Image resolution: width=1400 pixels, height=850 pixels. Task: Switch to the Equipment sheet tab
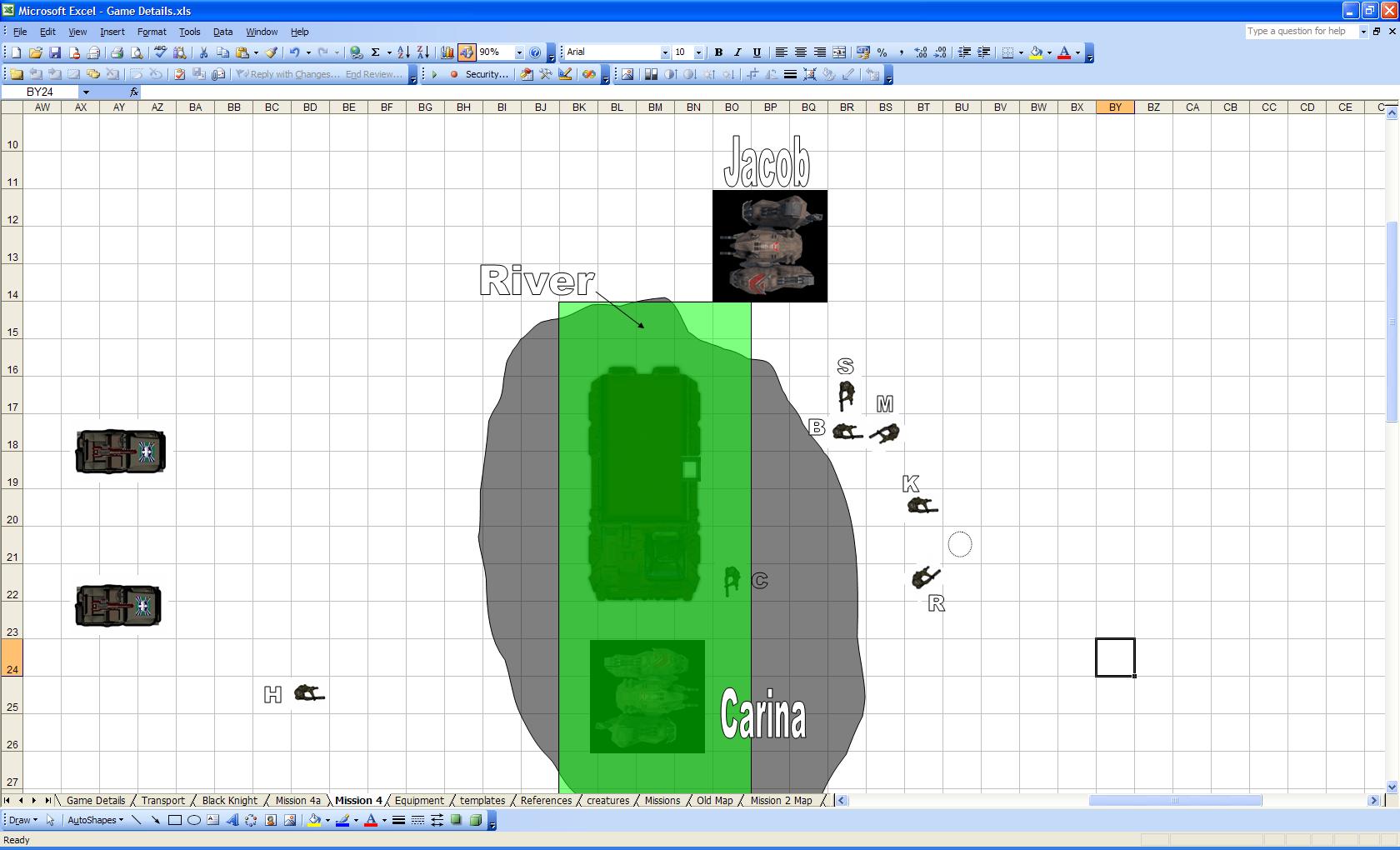pyautogui.click(x=419, y=800)
